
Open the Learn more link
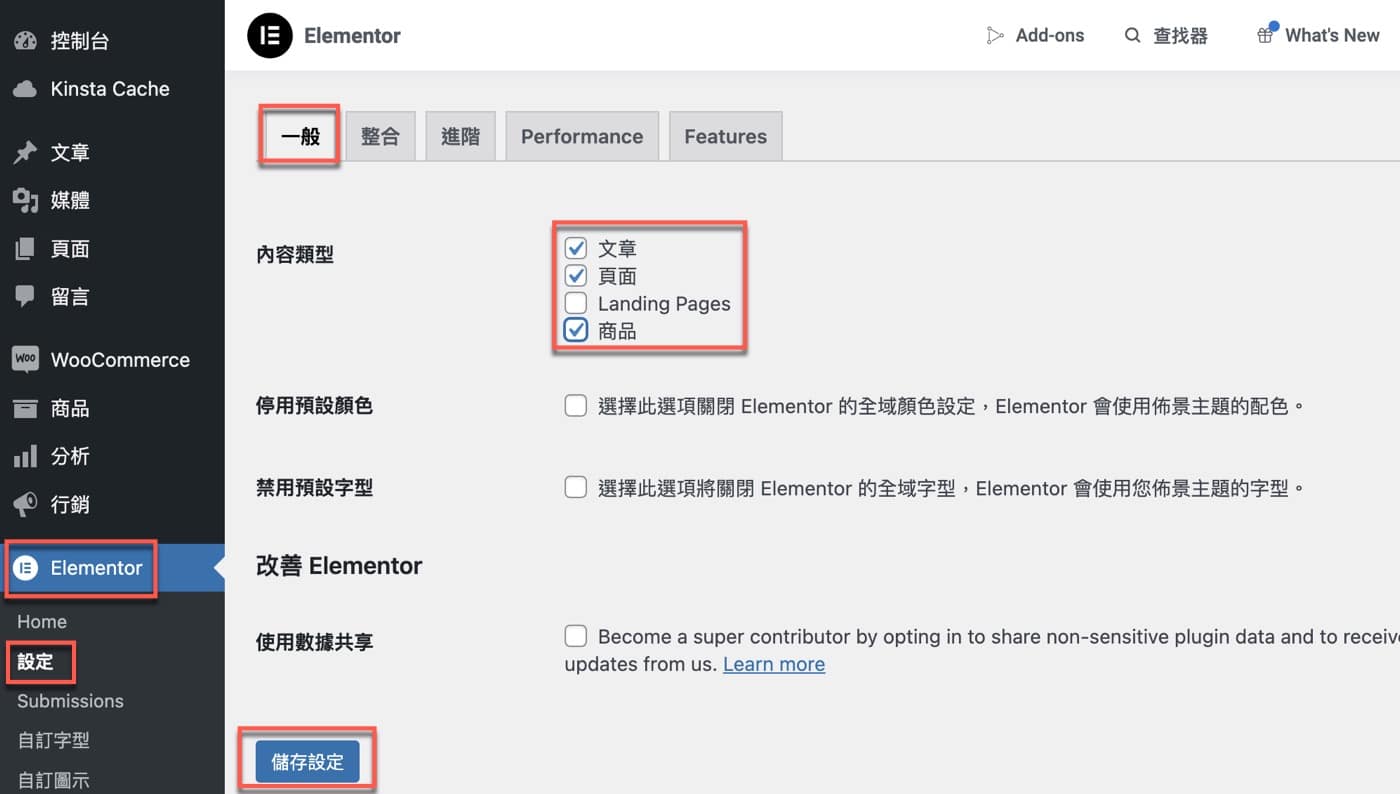click(x=774, y=664)
